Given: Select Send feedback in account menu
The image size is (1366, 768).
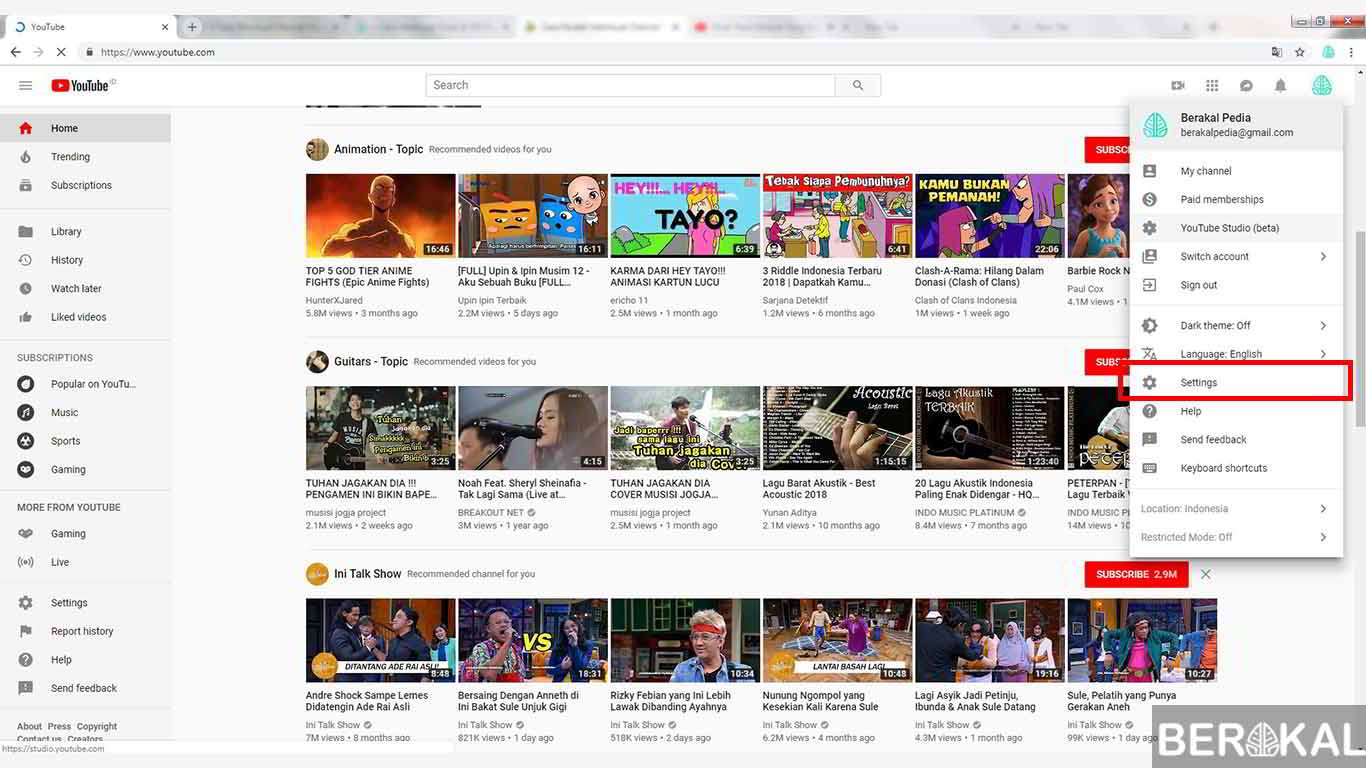Looking at the screenshot, I should (1236, 440).
